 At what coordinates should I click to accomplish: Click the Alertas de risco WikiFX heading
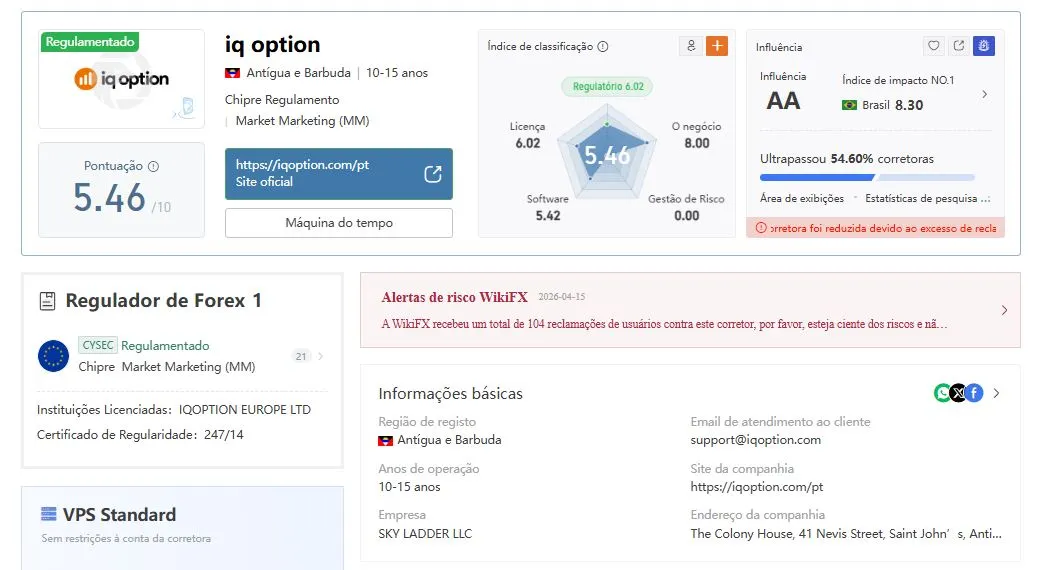[x=454, y=298]
